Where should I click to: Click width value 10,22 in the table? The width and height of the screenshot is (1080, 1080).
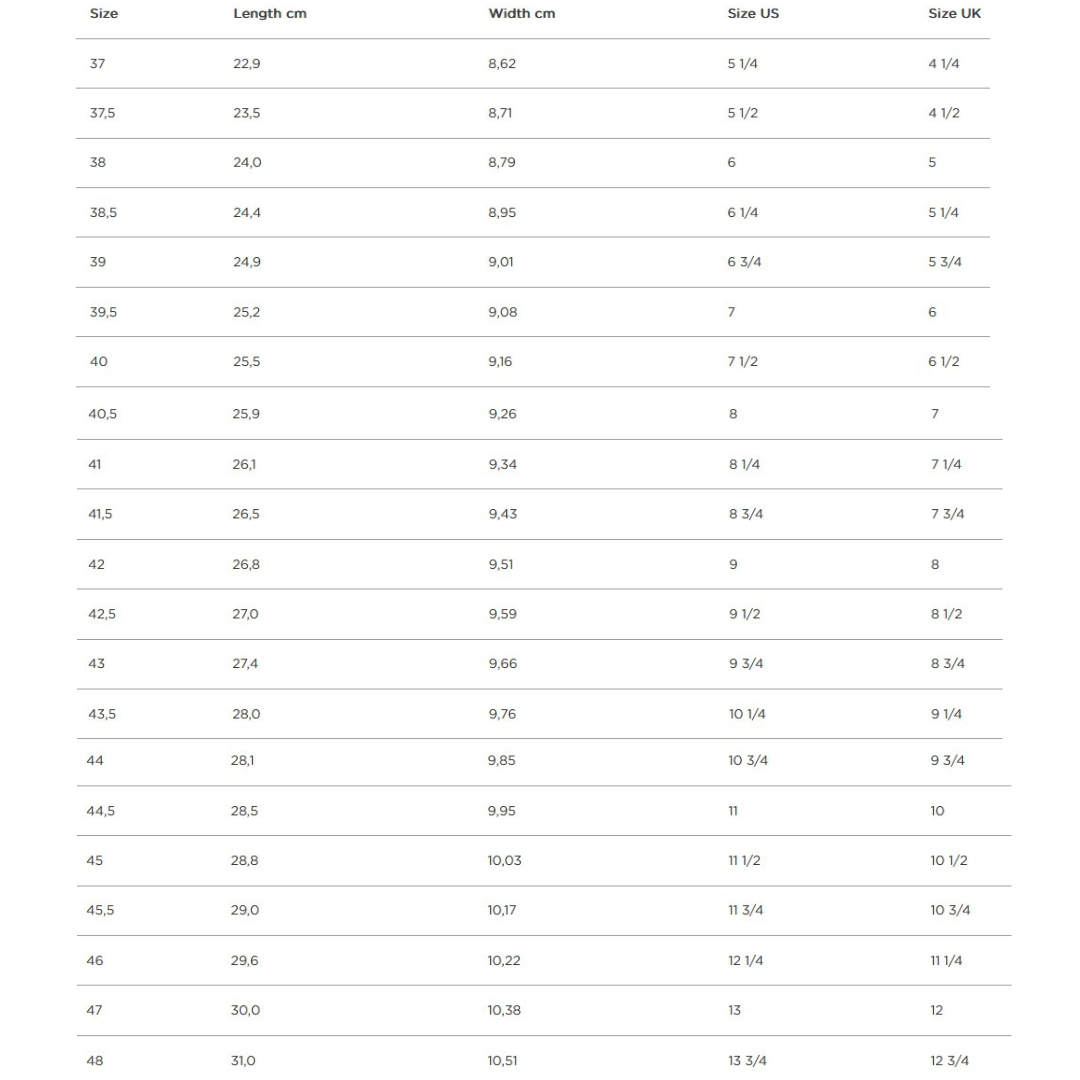click(x=504, y=961)
